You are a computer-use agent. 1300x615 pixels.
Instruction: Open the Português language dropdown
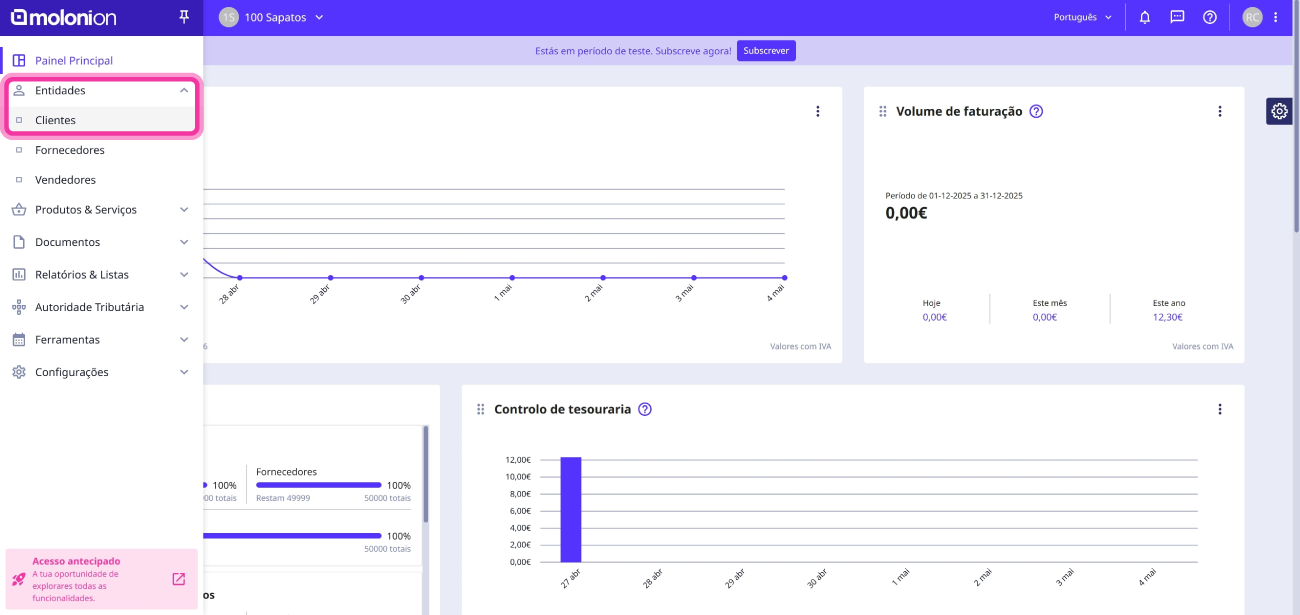point(1083,17)
